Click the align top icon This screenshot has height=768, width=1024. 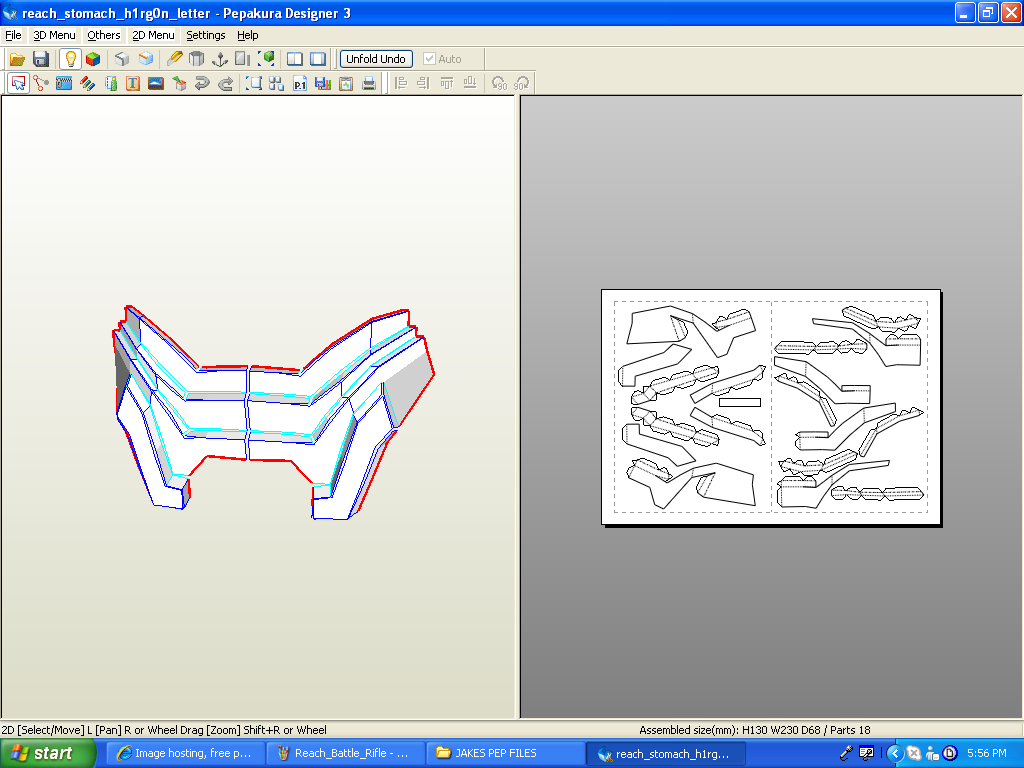pyautogui.click(x=447, y=84)
